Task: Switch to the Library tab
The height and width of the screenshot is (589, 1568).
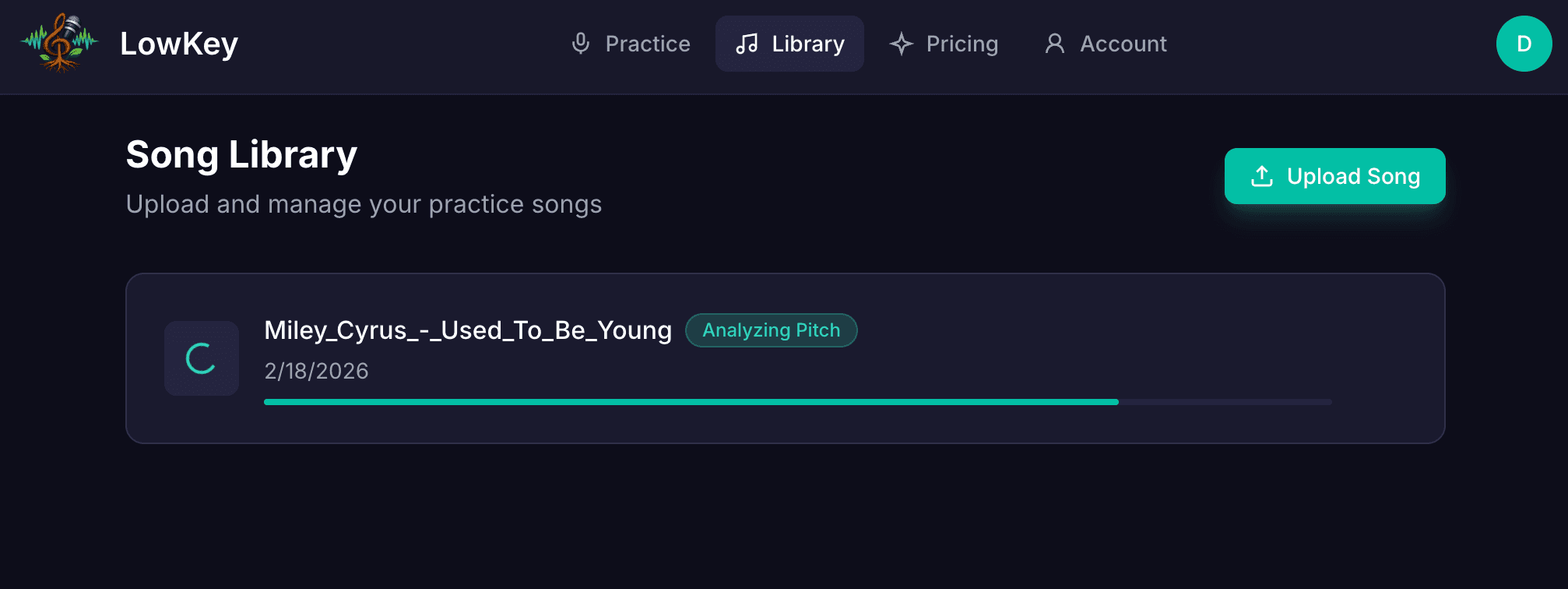Action: tap(807, 44)
